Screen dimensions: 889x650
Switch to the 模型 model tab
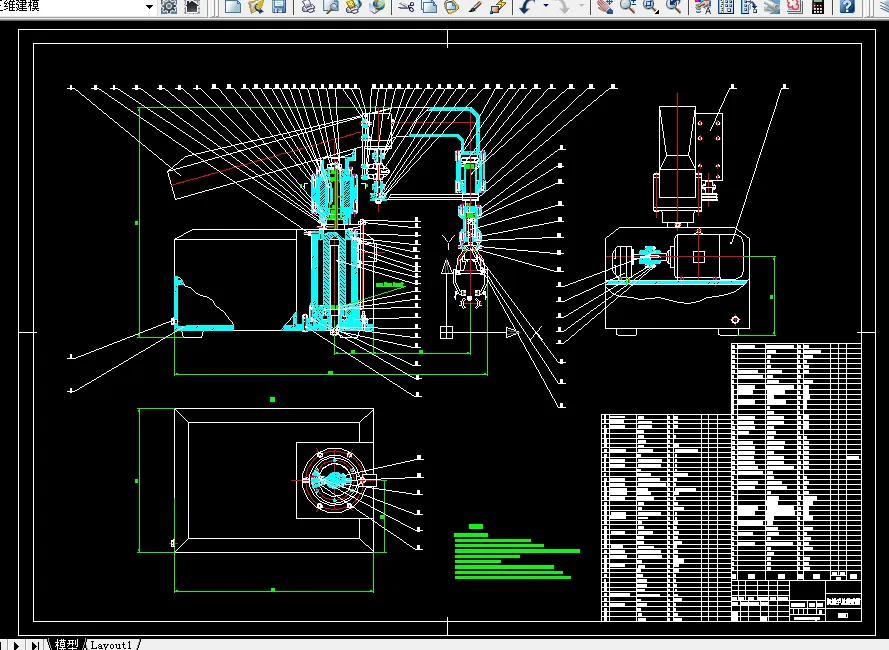pyautogui.click(x=66, y=644)
